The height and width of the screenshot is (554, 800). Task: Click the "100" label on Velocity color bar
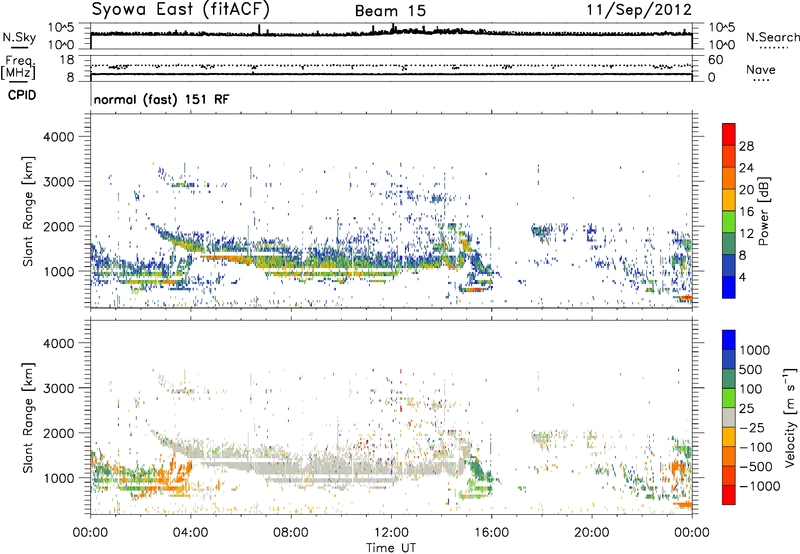click(750, 389)
